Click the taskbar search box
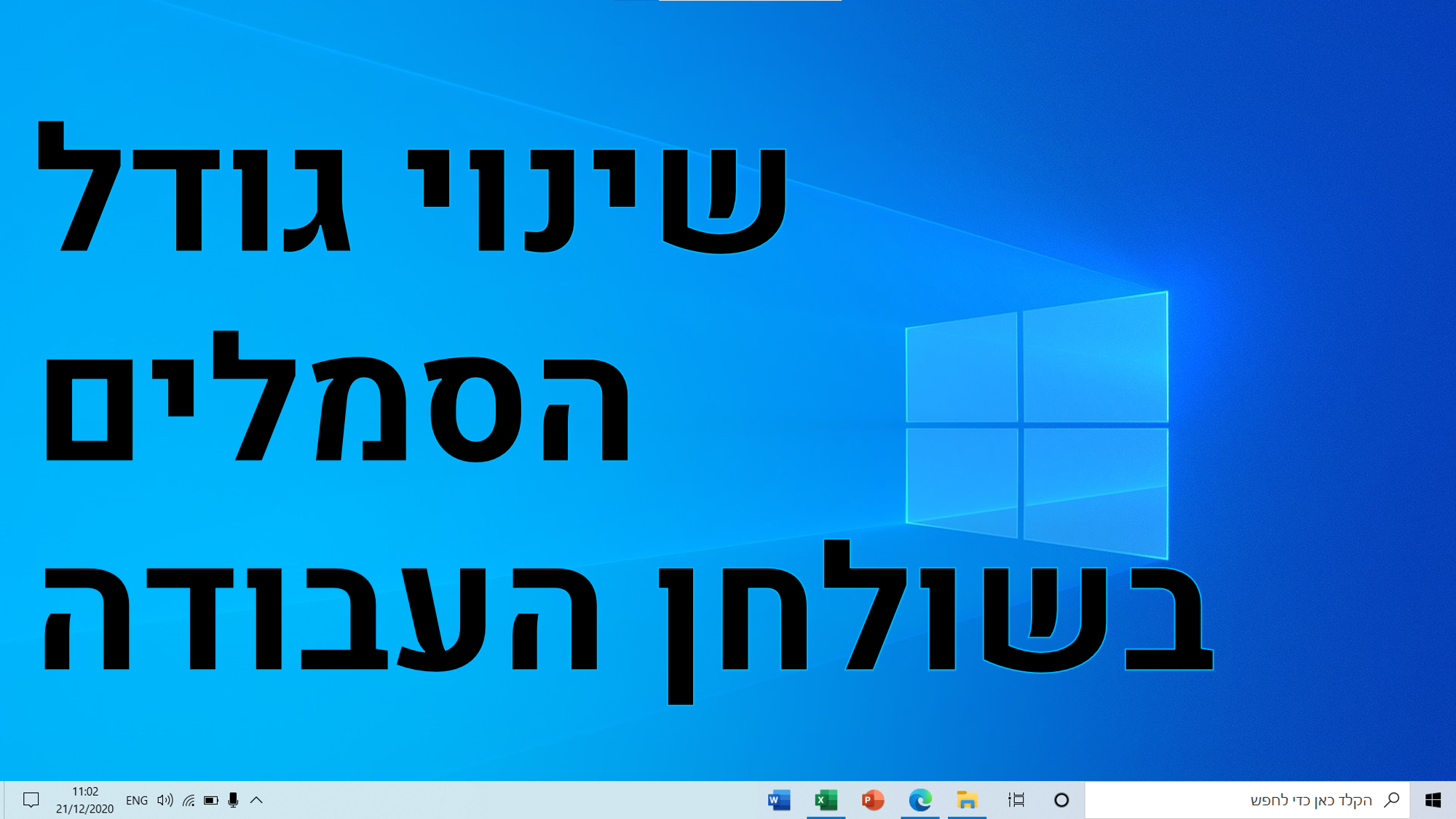 [1247, 800]
